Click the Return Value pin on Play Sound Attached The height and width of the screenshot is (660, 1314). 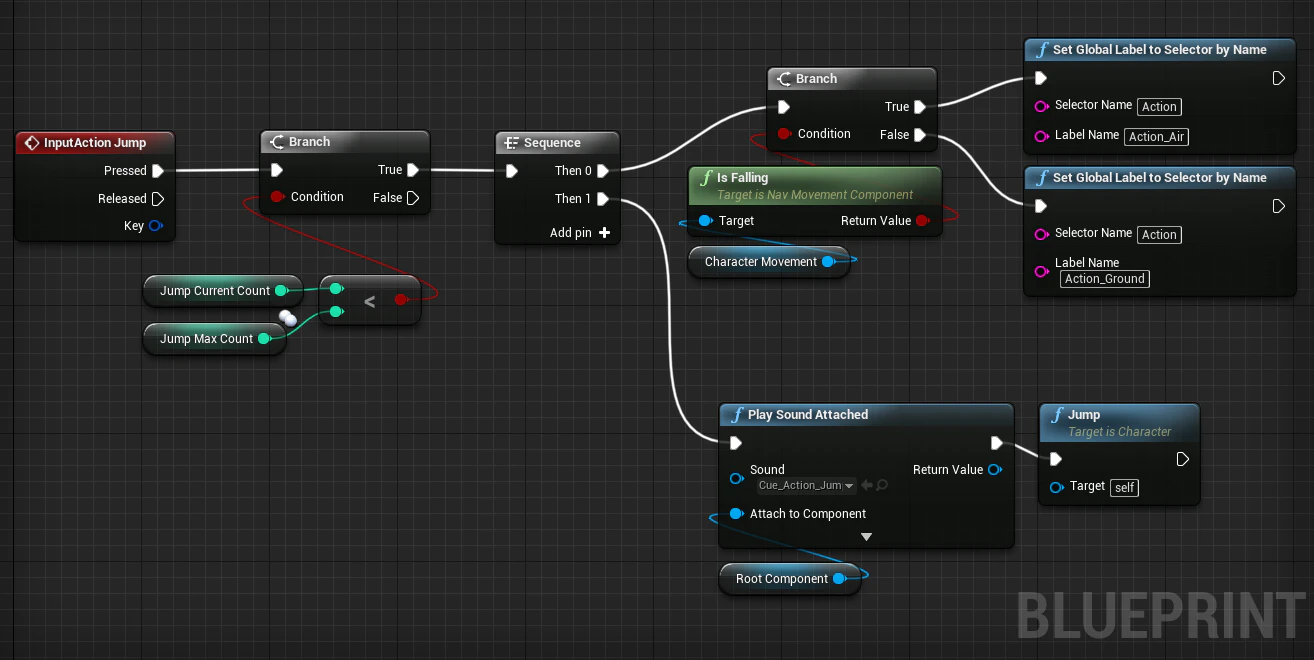point(994,470)
